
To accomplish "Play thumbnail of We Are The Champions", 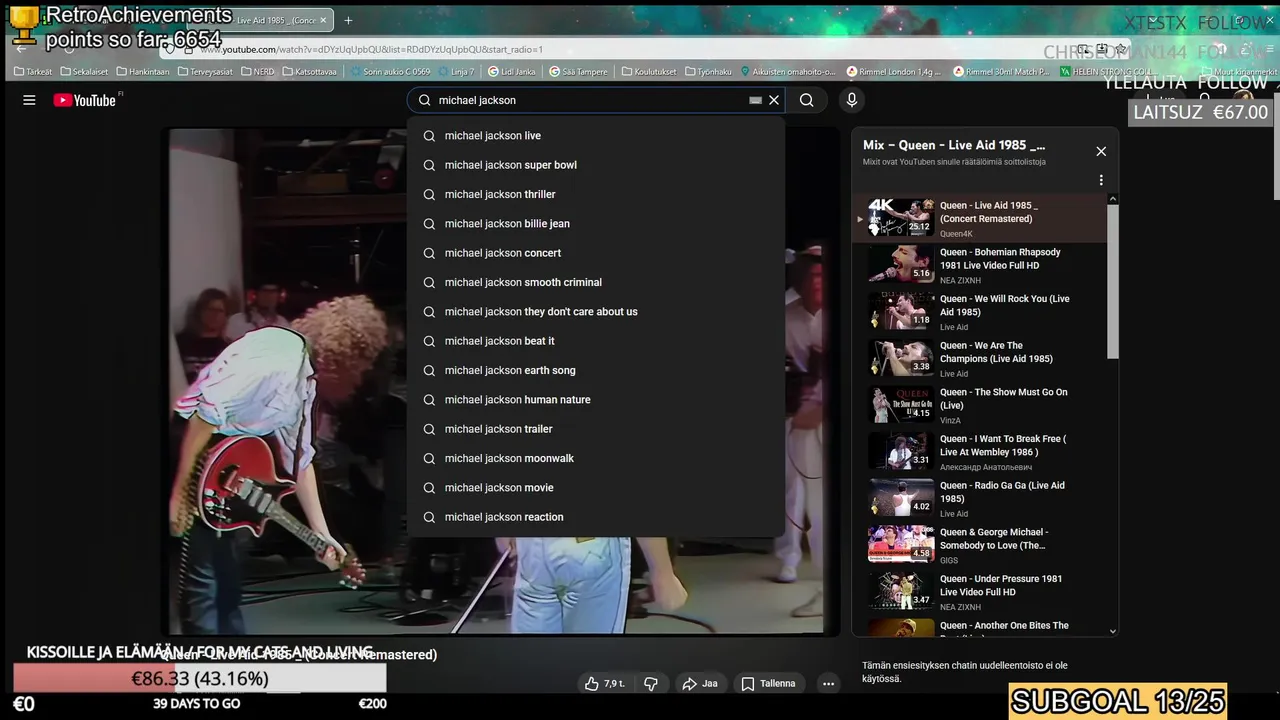I will [x=901, y=358].
